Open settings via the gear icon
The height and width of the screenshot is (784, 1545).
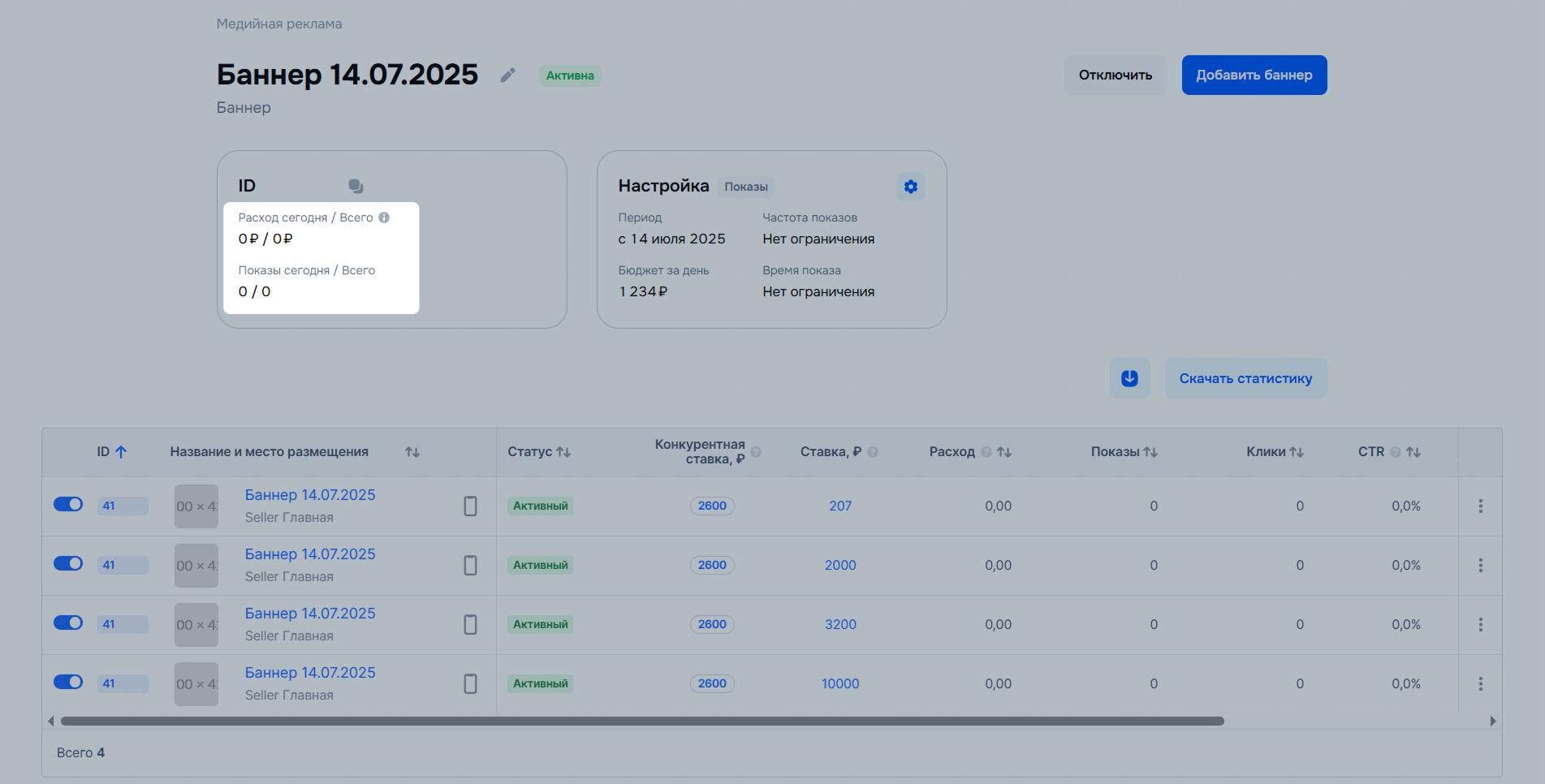point(910,187)
